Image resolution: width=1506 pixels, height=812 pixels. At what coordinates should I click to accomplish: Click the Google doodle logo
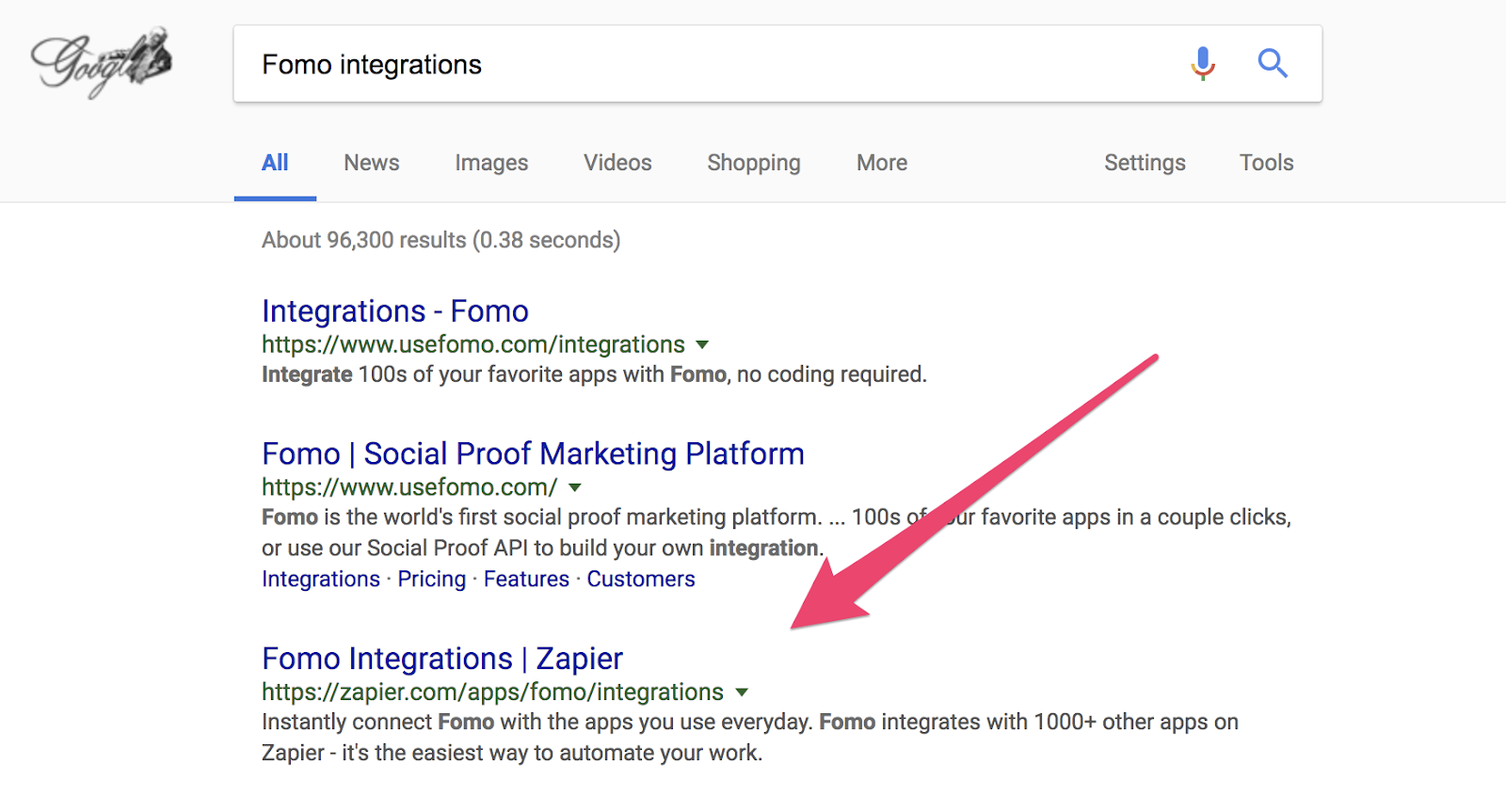click(x=102, y=62)
